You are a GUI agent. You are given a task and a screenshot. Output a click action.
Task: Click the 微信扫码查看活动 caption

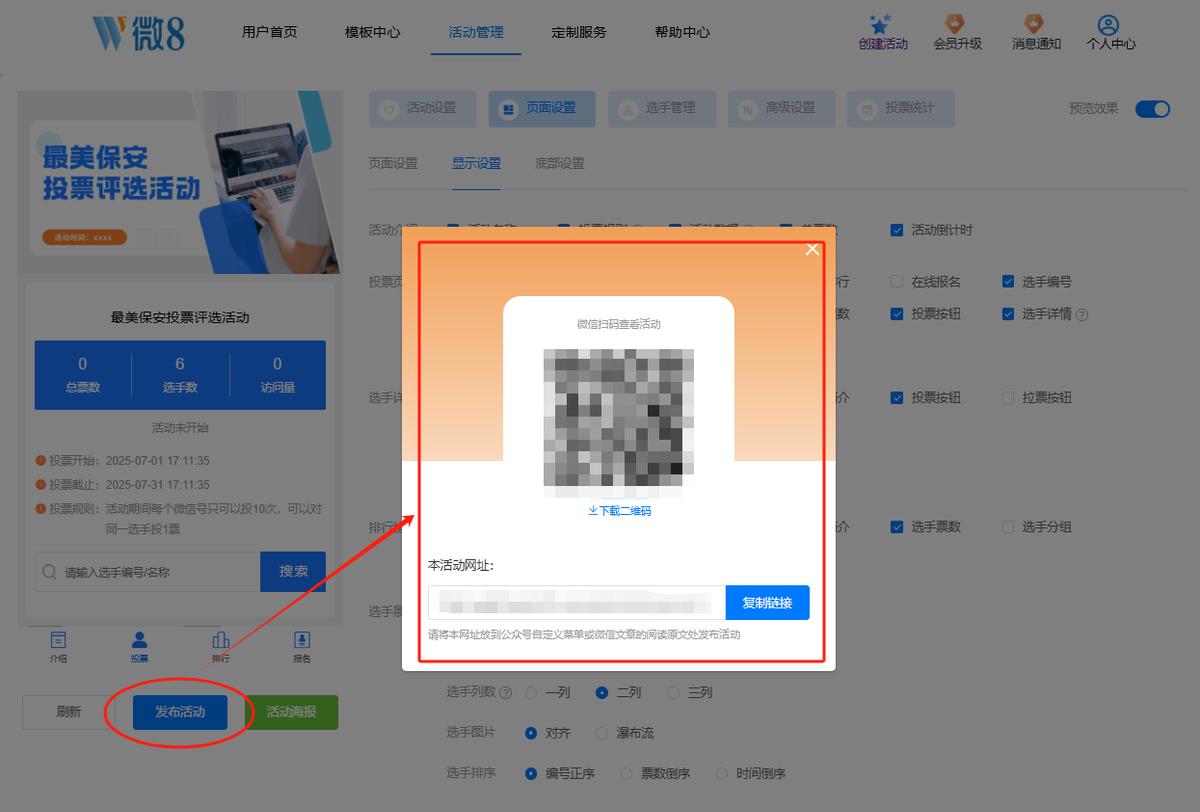tap(619, 324)
